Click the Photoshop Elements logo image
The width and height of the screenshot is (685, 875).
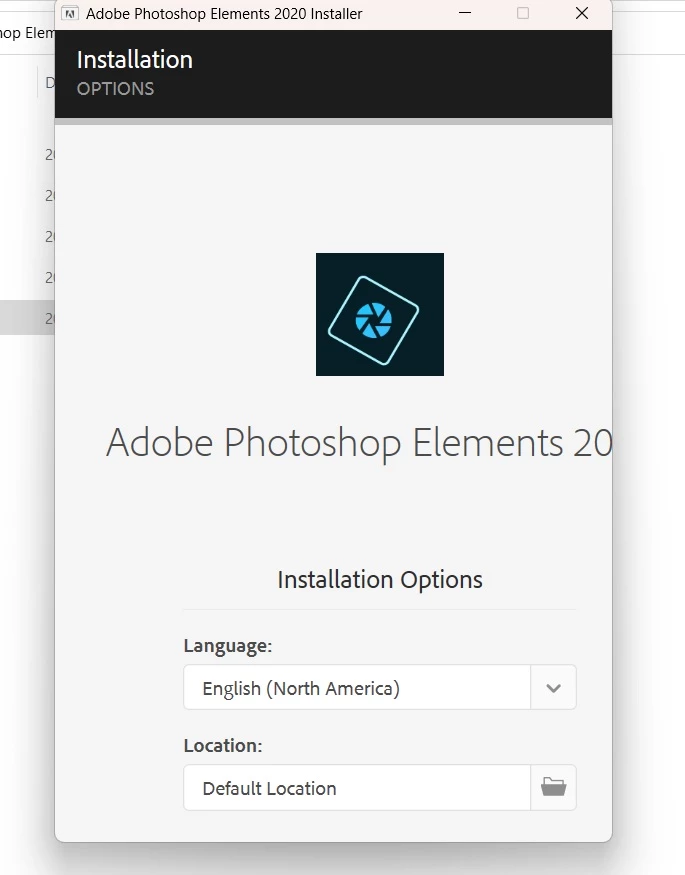(x=380, y=314)
